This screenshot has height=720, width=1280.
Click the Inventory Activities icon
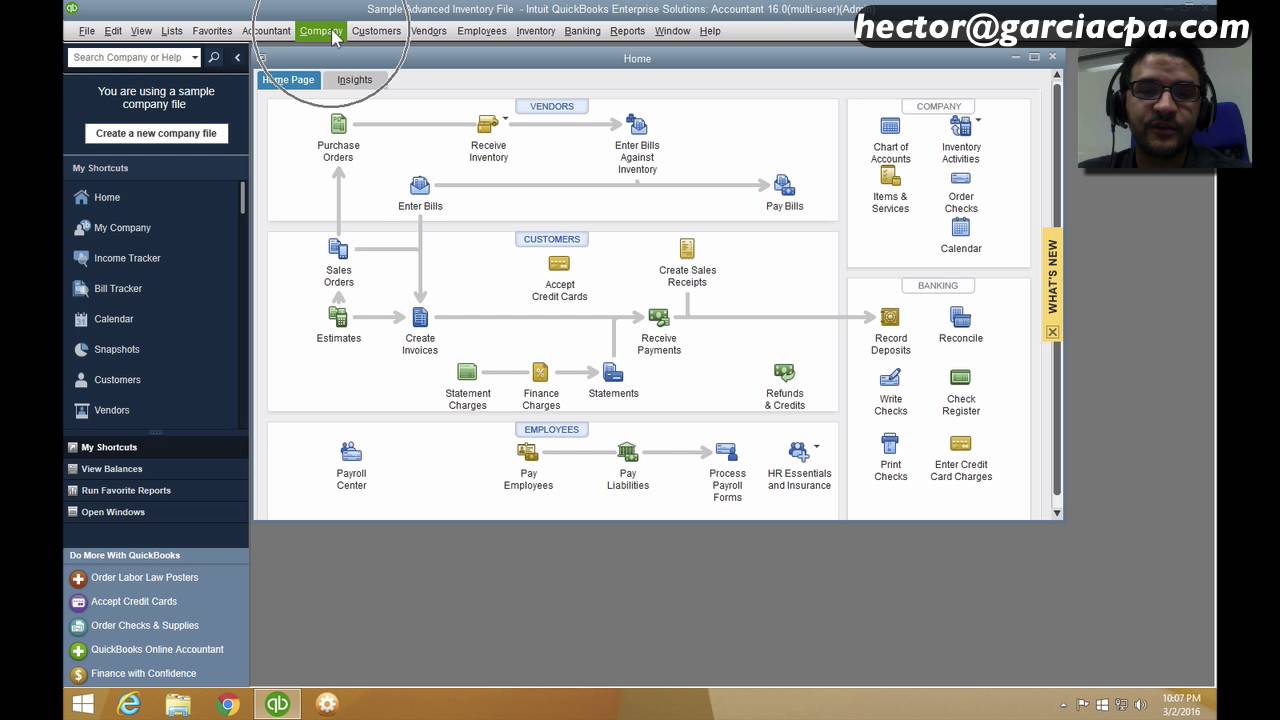[959, 126]
